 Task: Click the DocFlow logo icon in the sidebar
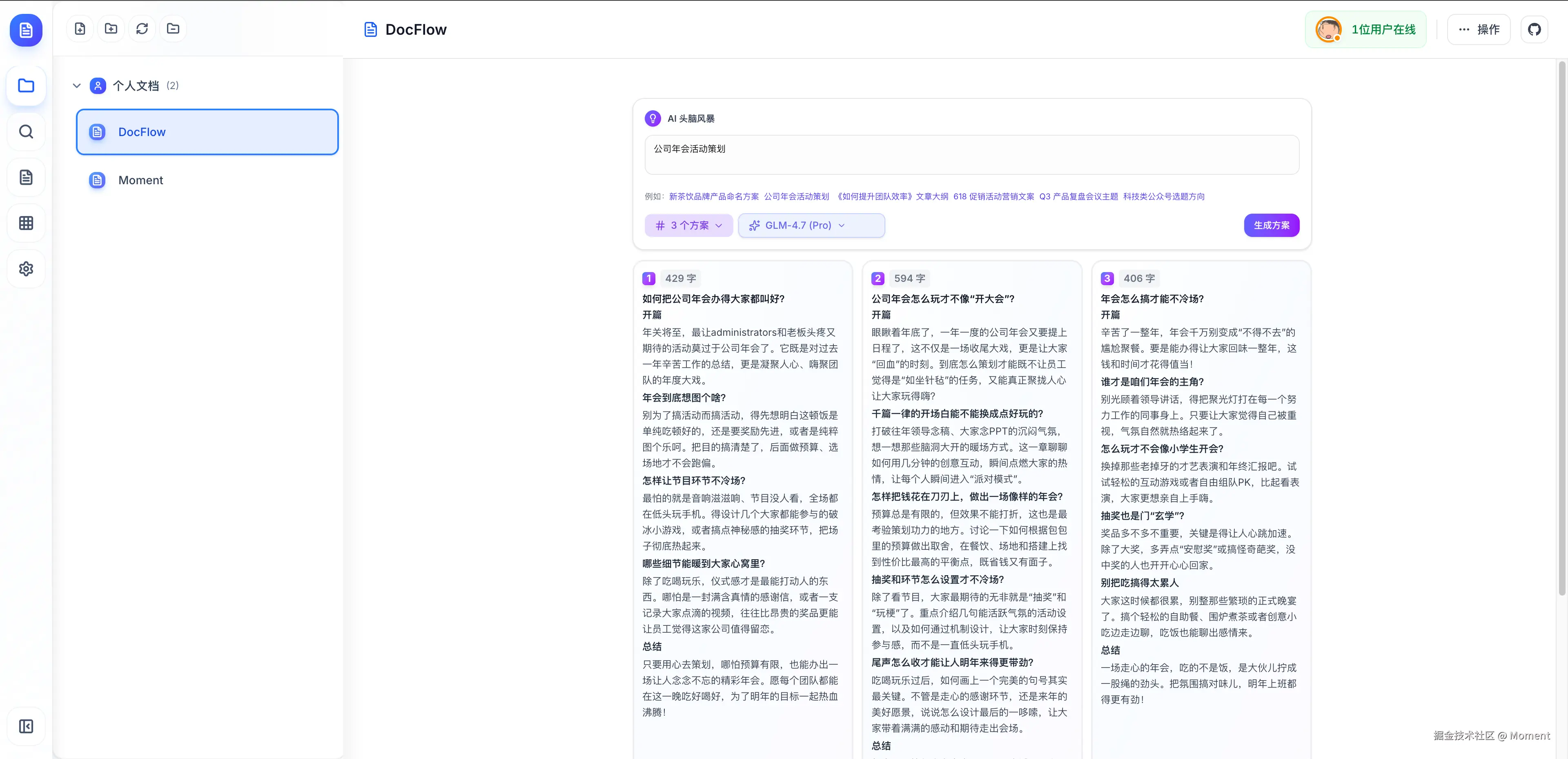coord(26,30)
